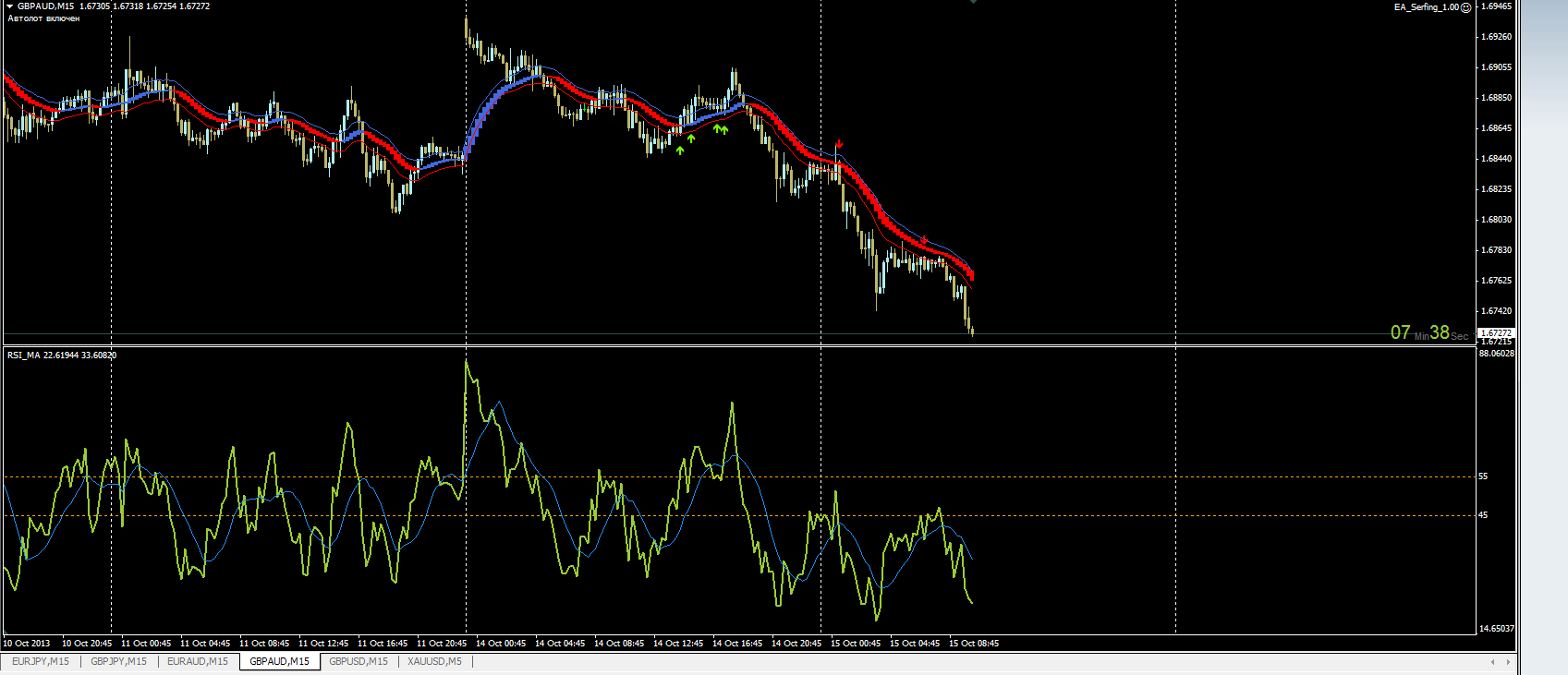Open the chart menu triangle beside GBPAUD,M15
The width and height of the screenshot is (1568, 675).
point(9,6)
